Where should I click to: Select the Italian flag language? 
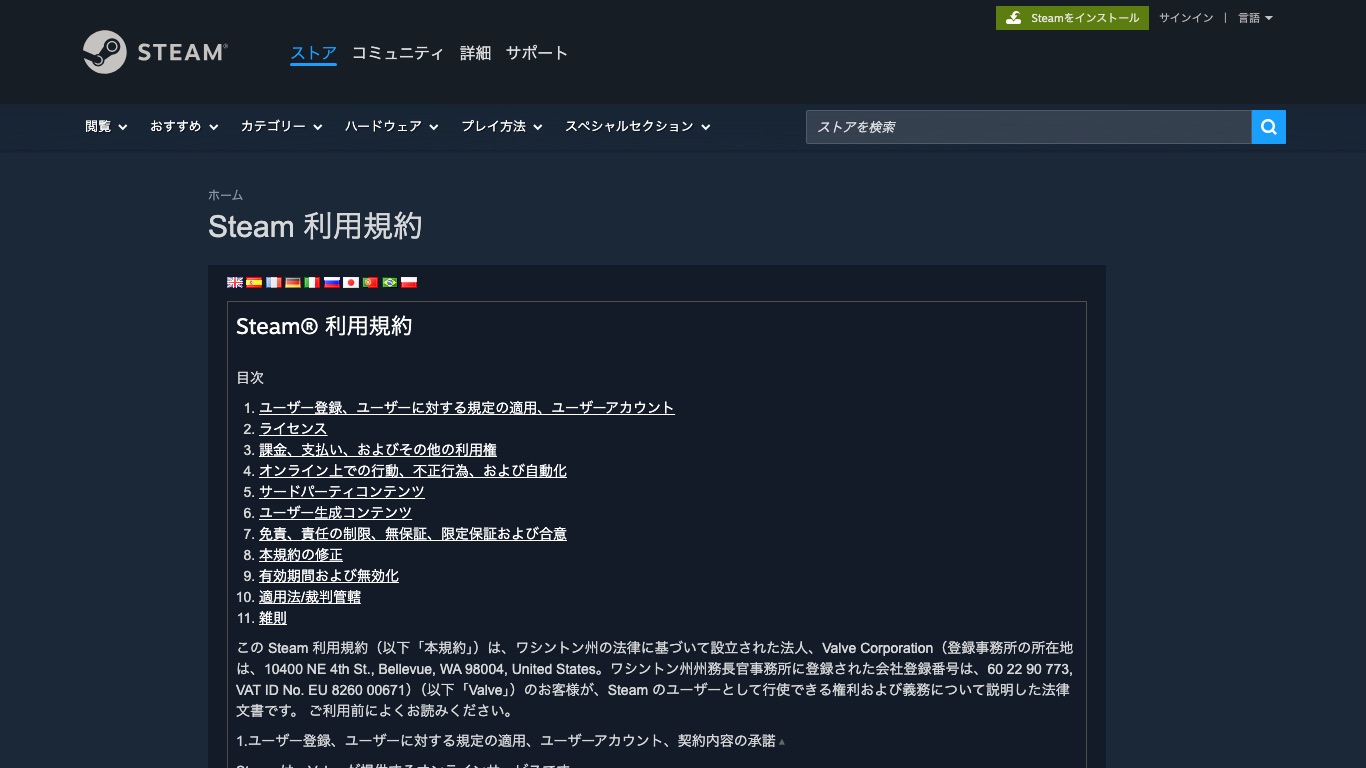312,282
